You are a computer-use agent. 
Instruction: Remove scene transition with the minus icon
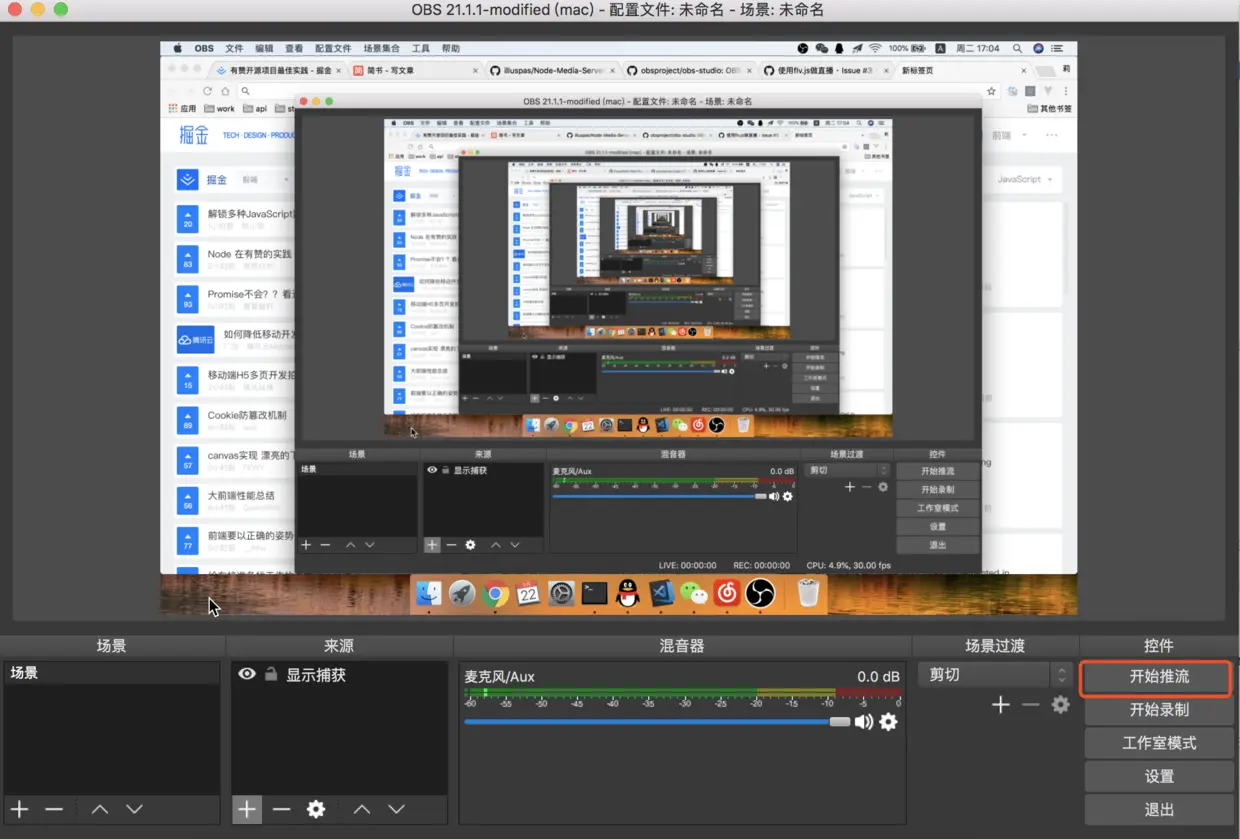(1030, 705)
